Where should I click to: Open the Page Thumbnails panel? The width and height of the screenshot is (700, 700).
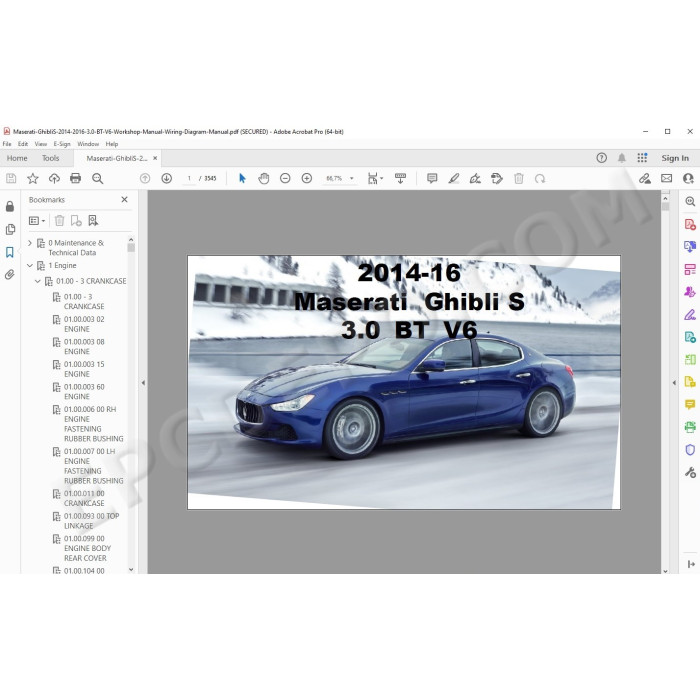[10, 229]
